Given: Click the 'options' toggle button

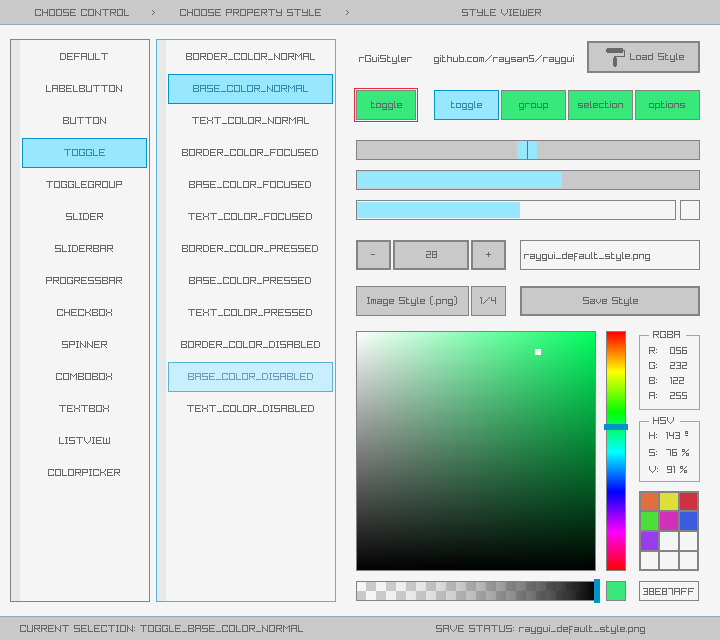Looking at the screenshot, I should [x=667, y=105].
